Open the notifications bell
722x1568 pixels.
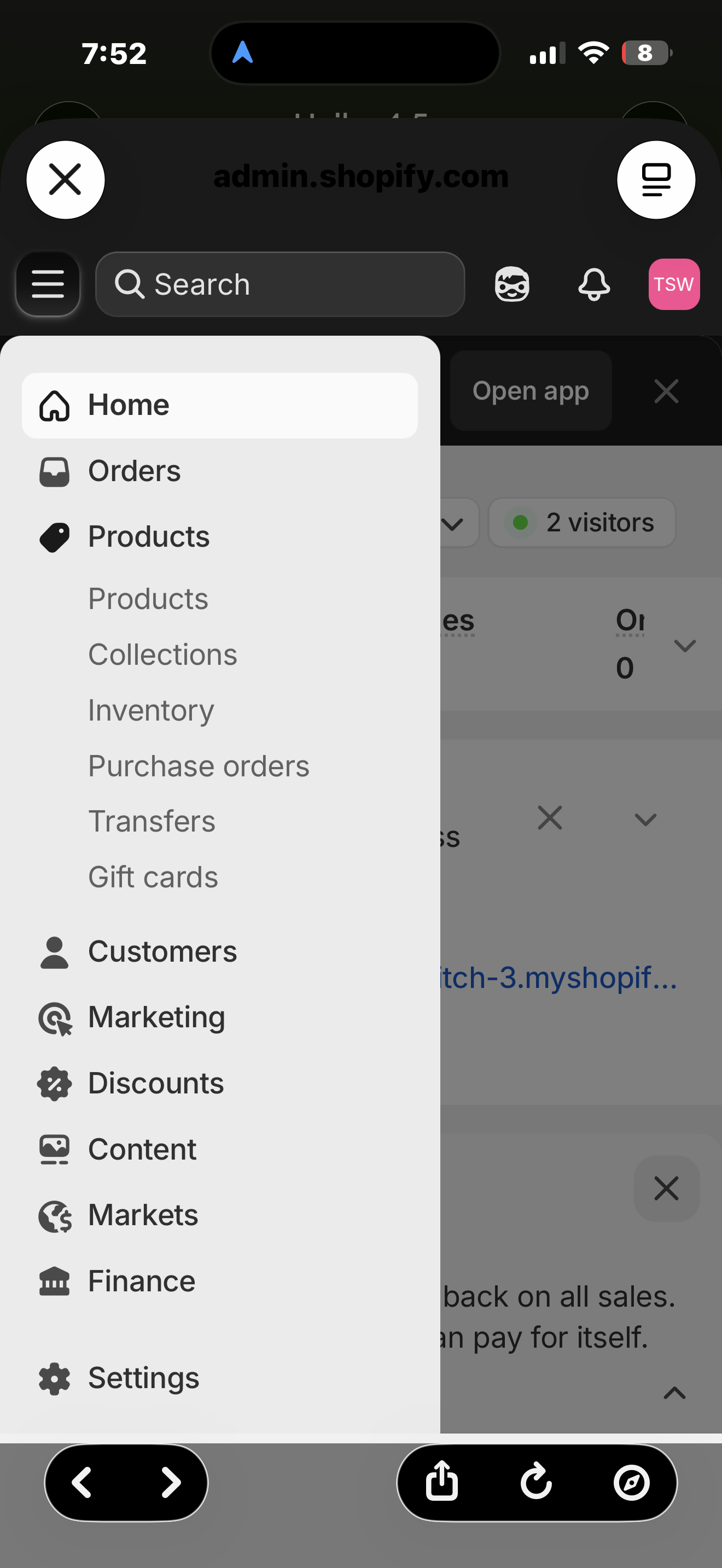pyautogui.click(x=593, y=284)
